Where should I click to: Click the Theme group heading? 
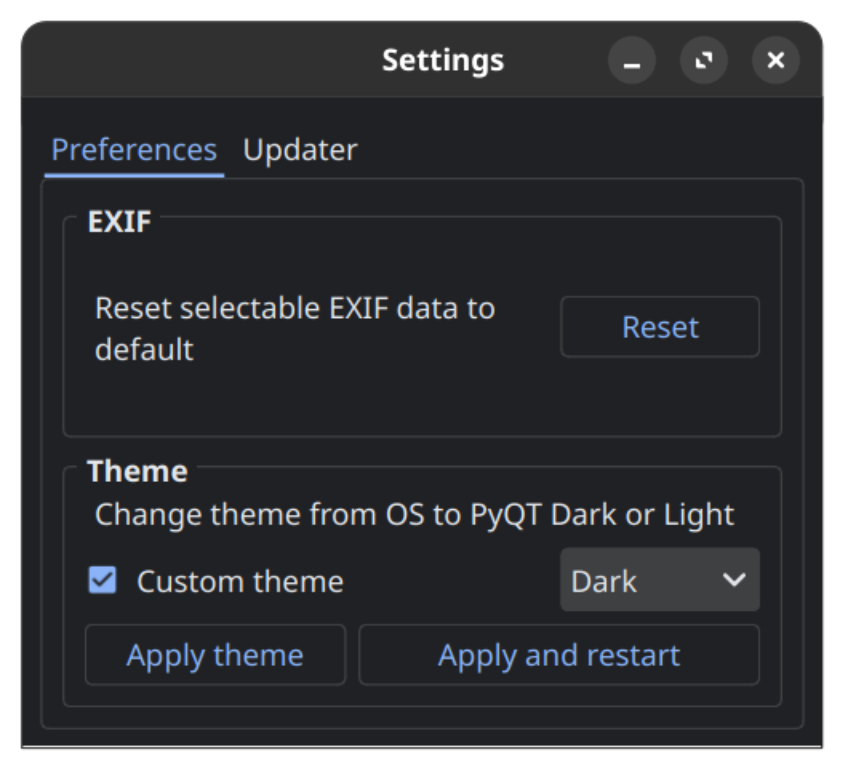[x=137, y=471]
